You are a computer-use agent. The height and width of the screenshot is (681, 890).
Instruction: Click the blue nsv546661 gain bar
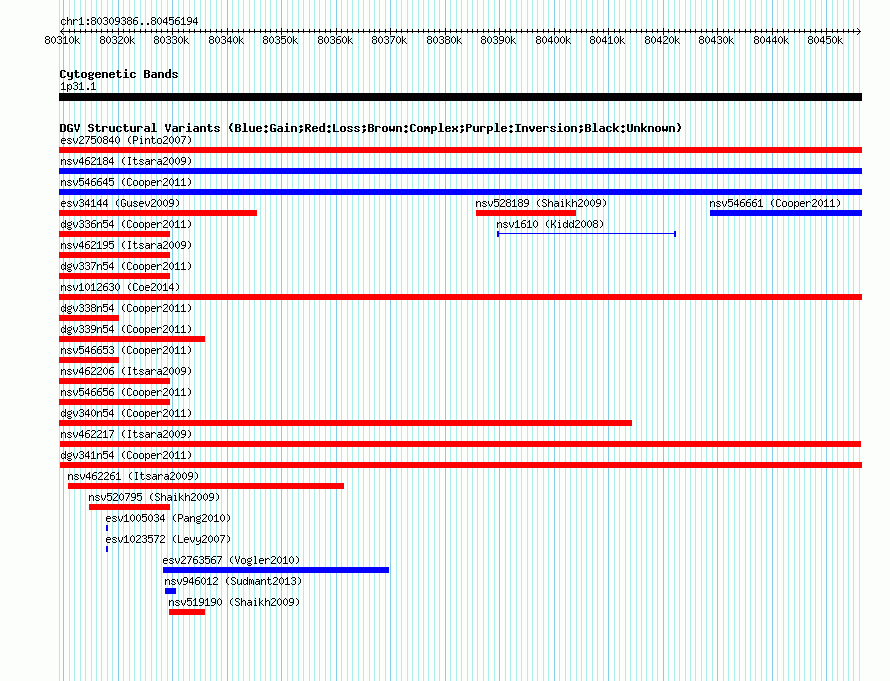(786, 213)
